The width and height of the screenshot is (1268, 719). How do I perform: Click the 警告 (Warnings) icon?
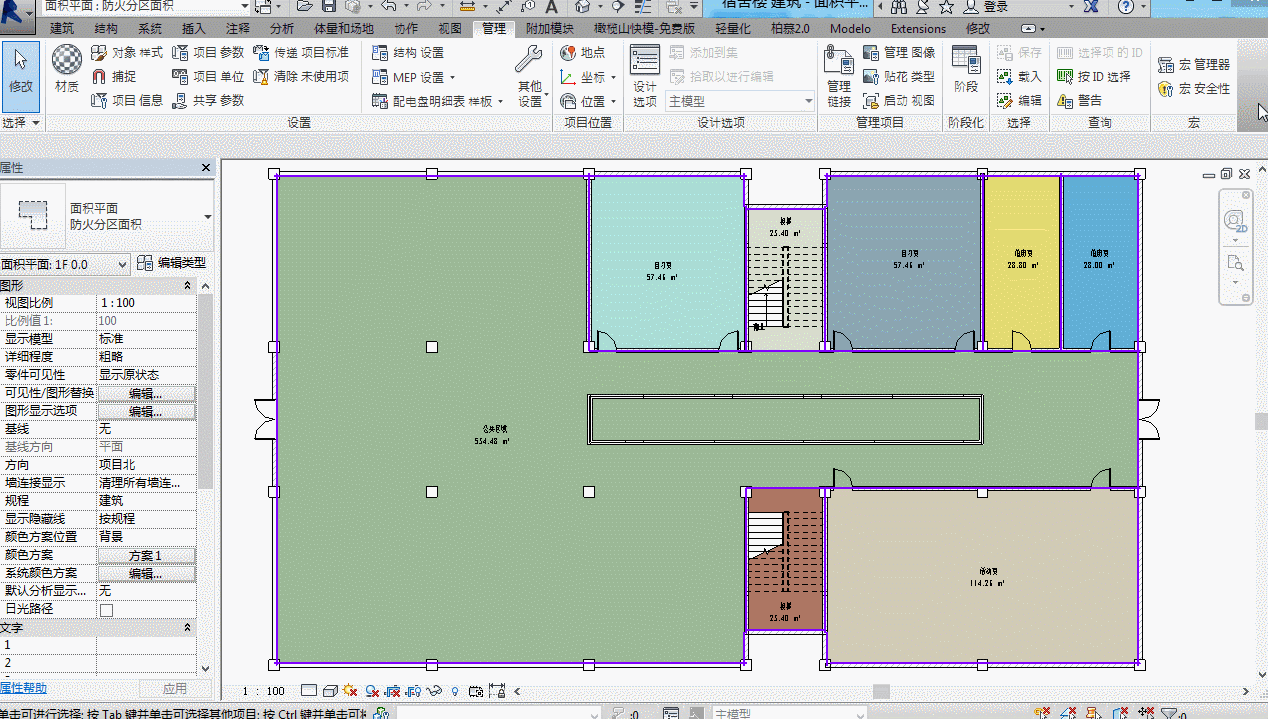(1079, 100)
